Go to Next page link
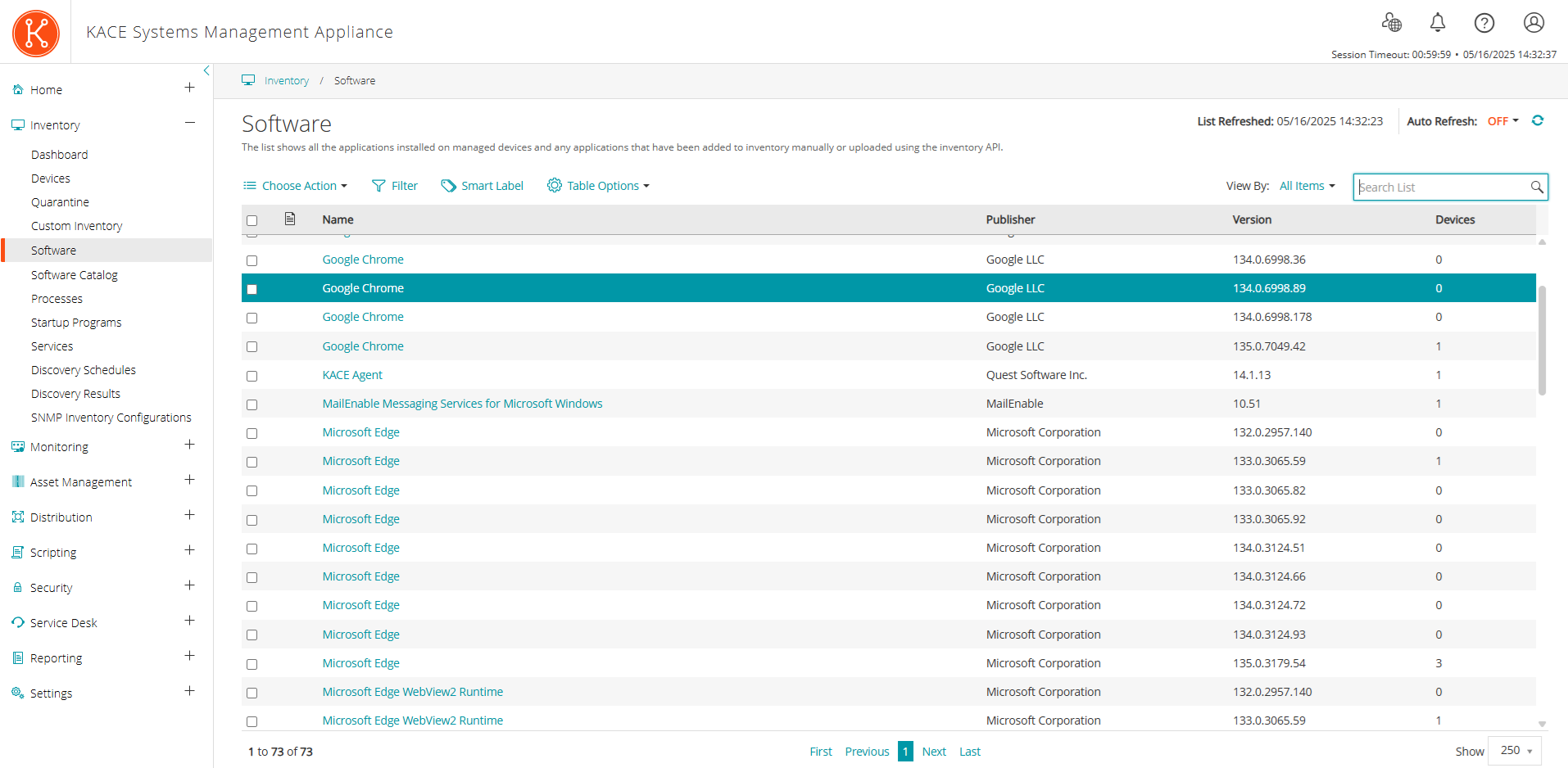The height and width of the screenshot is (768, 1568). click(934, 752)
